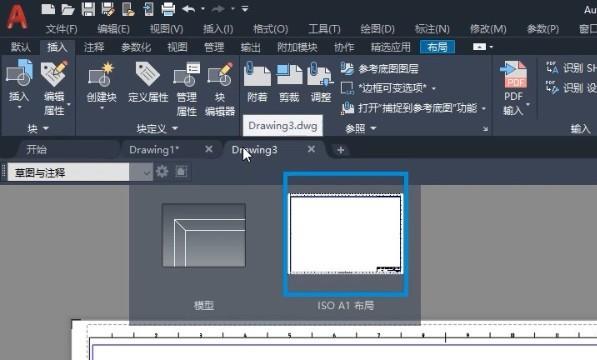The width and height of the screenshot is (597, 360).
Task: Switch to the 协作 ribbon tab
Action: (x=344, y=47)
